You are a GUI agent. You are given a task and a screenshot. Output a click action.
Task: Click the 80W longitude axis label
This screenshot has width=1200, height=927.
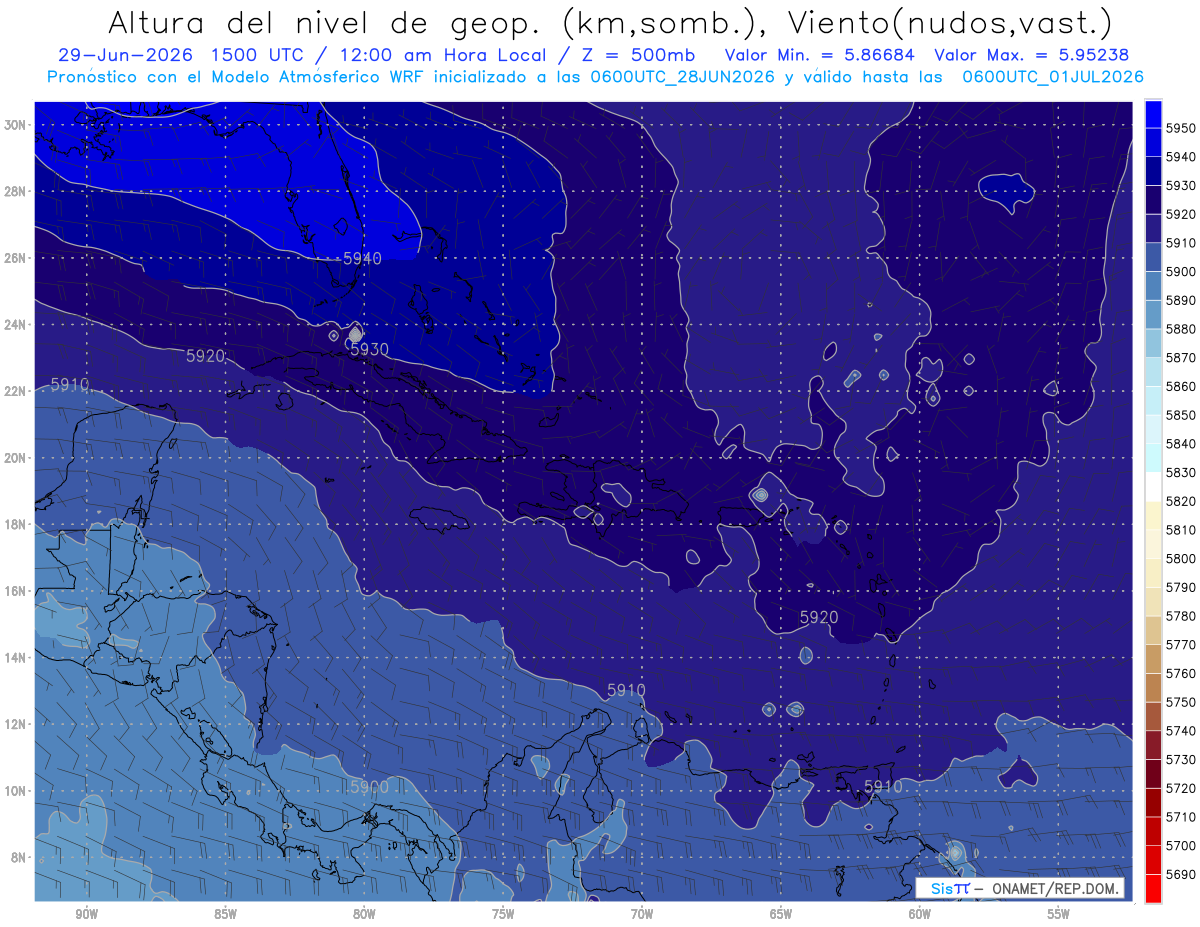(x=364, y=914)
